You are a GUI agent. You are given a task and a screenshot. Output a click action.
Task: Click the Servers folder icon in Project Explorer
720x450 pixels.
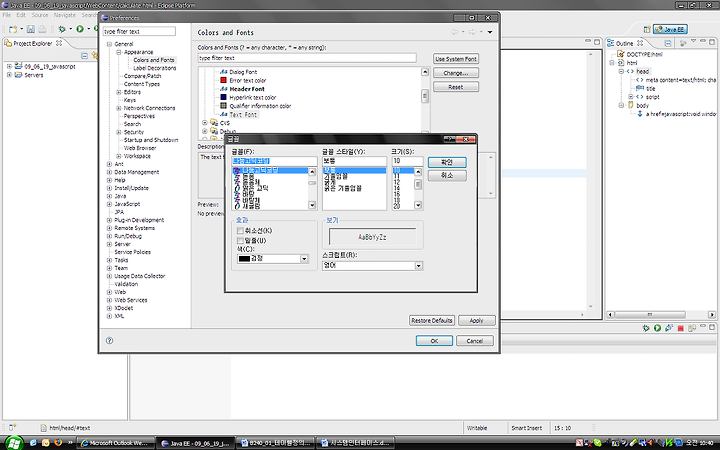[18, 74]
